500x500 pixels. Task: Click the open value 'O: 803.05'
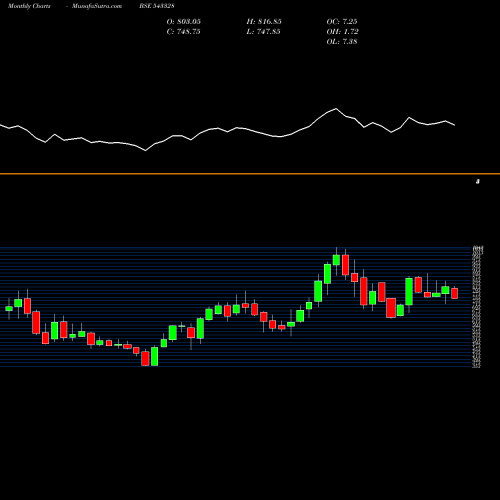pos(184,22)
